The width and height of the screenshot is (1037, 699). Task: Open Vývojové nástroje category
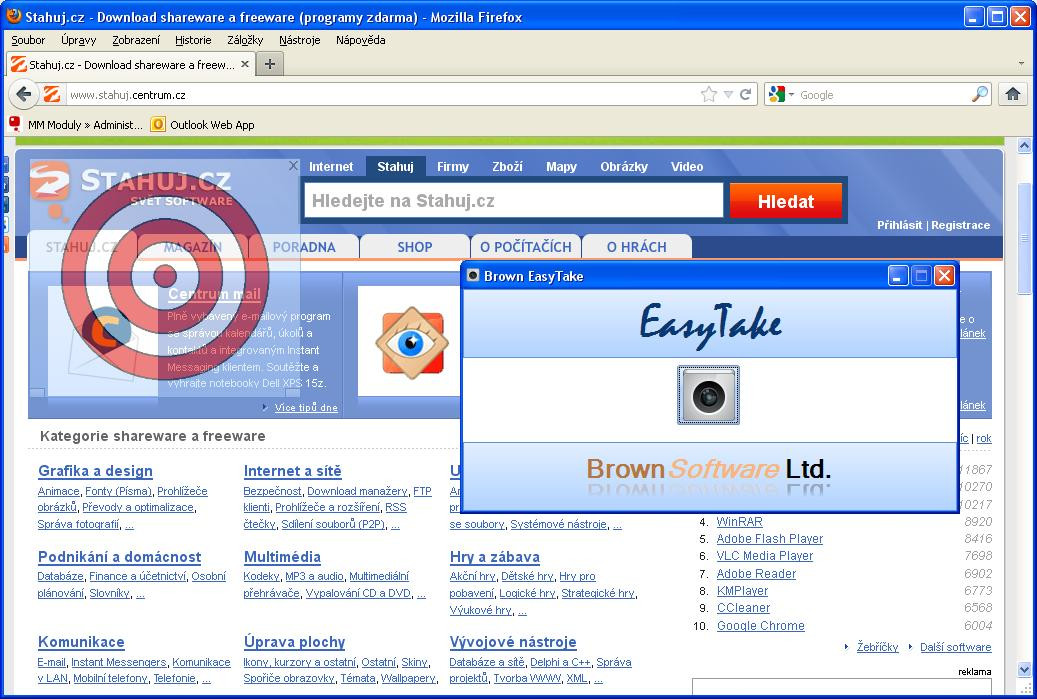coord(513,642)
